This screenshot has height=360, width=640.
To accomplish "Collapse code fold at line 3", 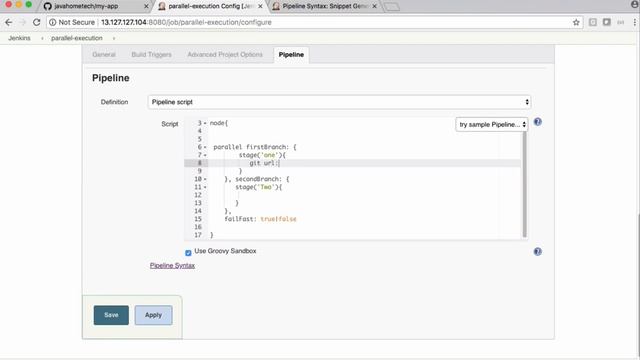I will 205,123.
